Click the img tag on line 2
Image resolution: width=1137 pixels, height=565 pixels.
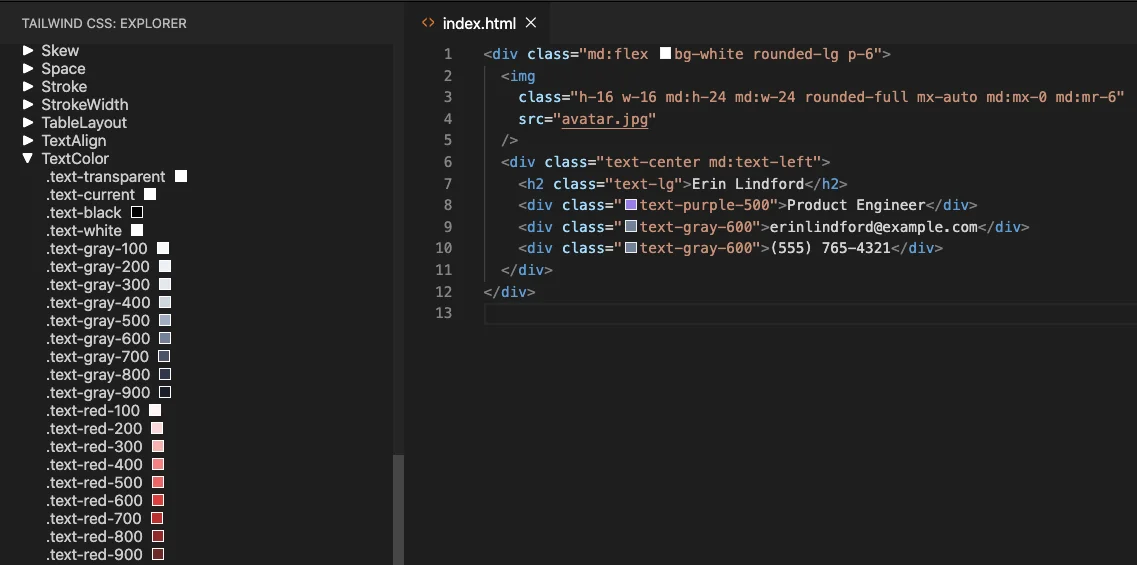tap(522, 75)
